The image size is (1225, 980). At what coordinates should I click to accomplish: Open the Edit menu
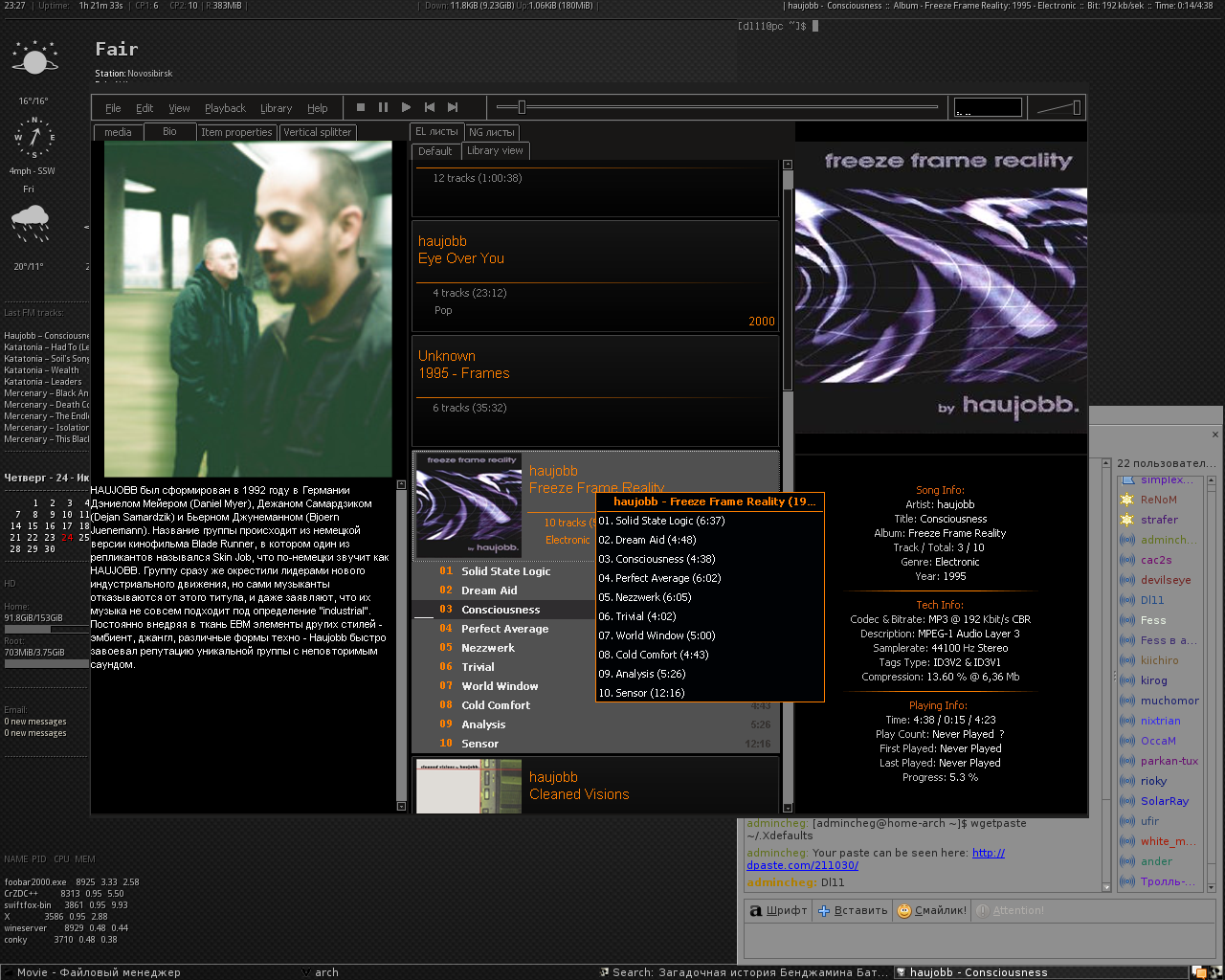[x=145, y=108]
